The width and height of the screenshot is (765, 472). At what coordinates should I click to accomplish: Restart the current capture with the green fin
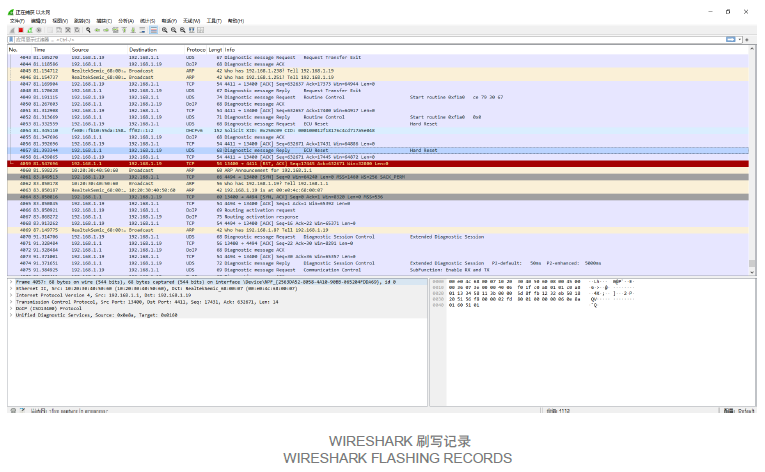[30, 30]
